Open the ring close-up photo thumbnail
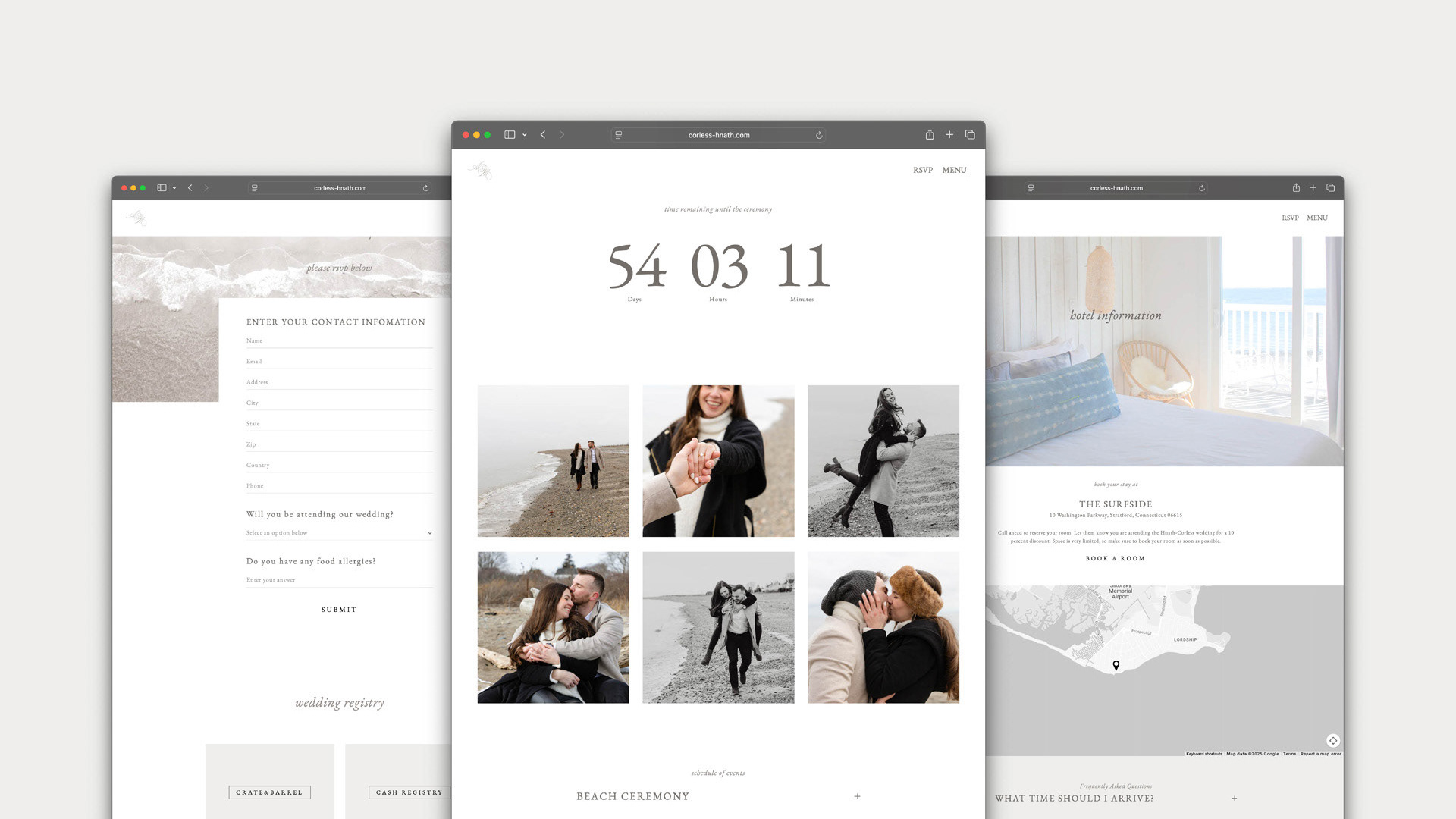The width and height of the screenshot is (1456, 819). point(718,461)
